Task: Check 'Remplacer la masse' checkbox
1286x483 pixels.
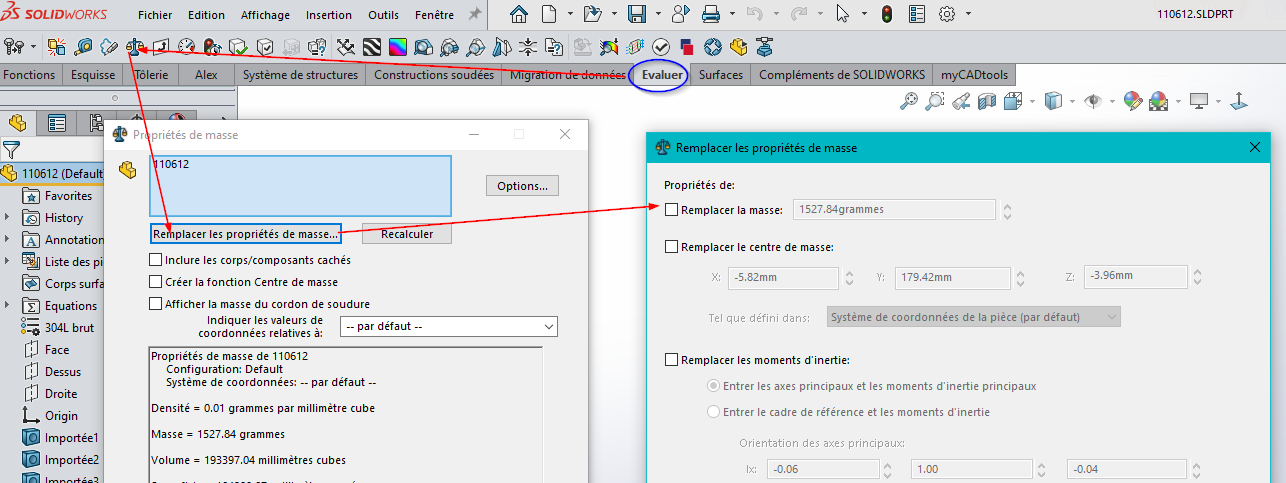Action: point(671,210)
